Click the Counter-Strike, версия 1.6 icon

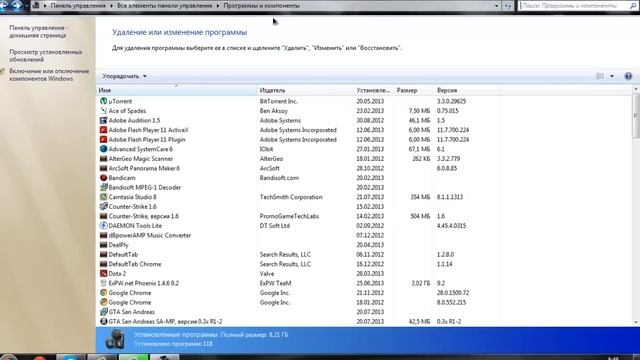104,216
